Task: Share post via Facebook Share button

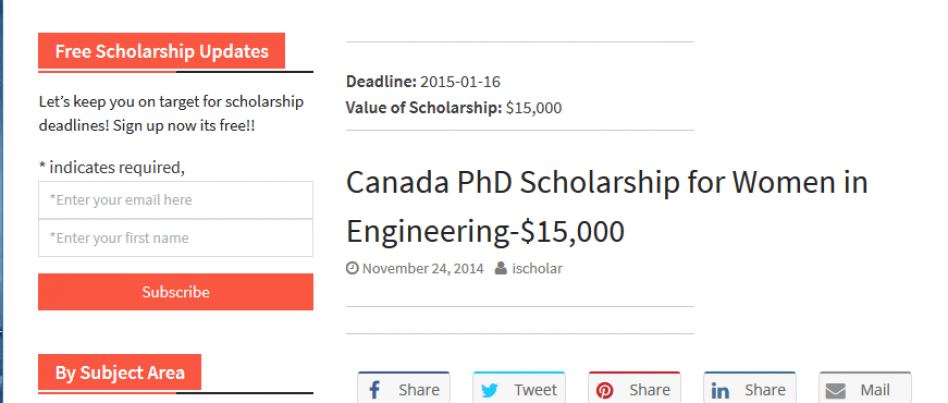Action: (x=403, y=388)
